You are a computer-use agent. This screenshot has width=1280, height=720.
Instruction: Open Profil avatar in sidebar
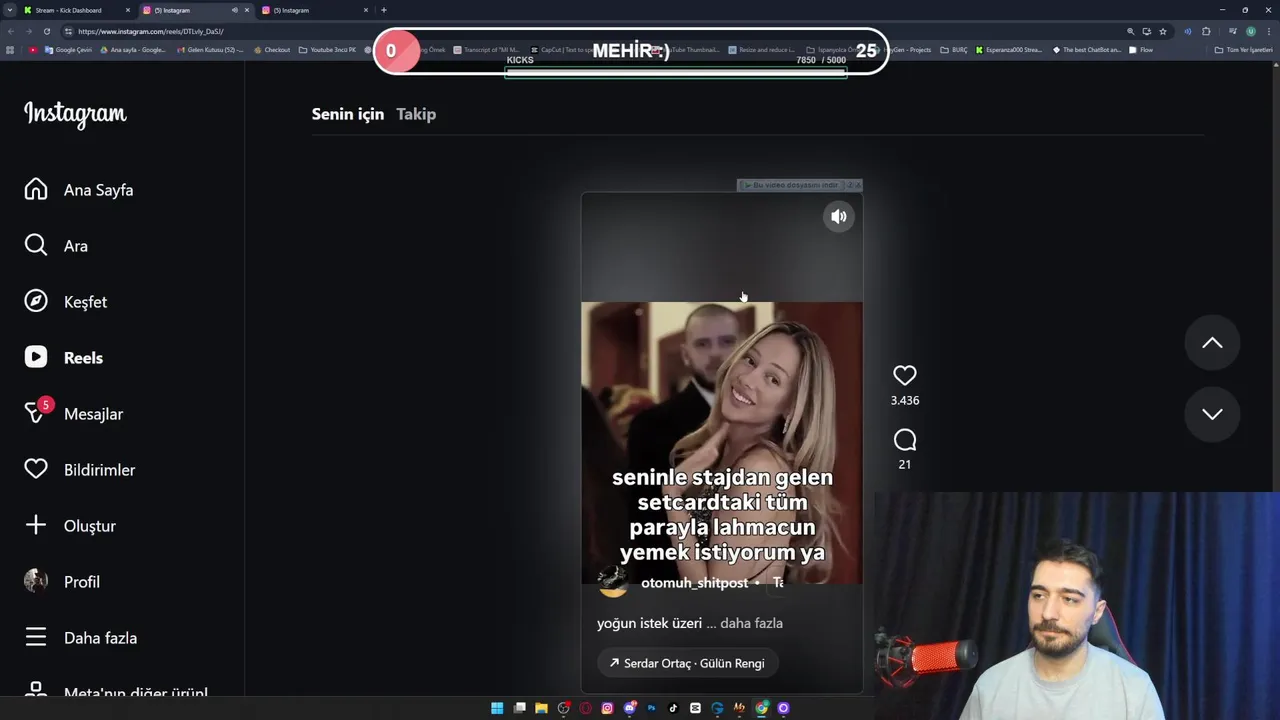pyautogui.click(x=36, y=581)
